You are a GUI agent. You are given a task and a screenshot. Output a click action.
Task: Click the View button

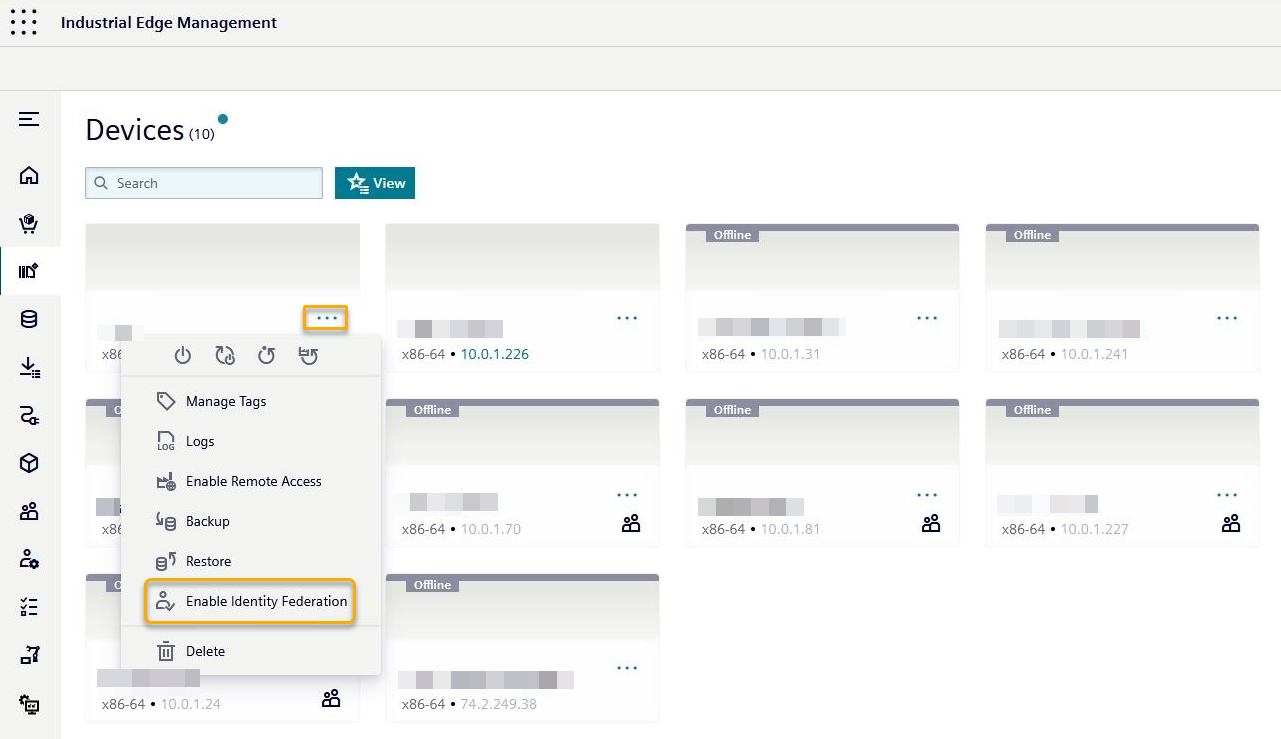pos(375,183)
